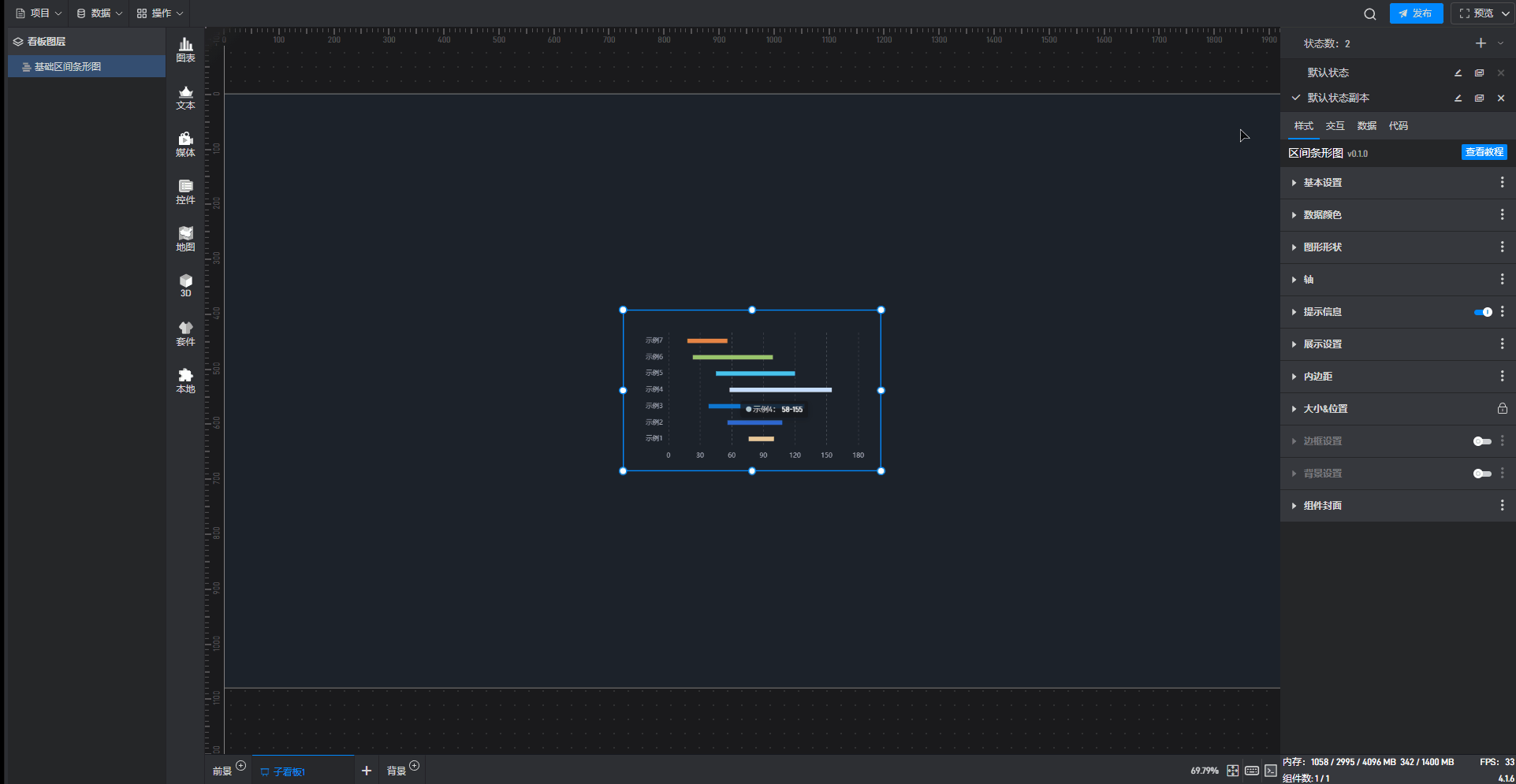This screenshot has height=784, width=1516.
Task: Click the lock icon beside 大小&位置
Action: click(x=1502, y=409)
